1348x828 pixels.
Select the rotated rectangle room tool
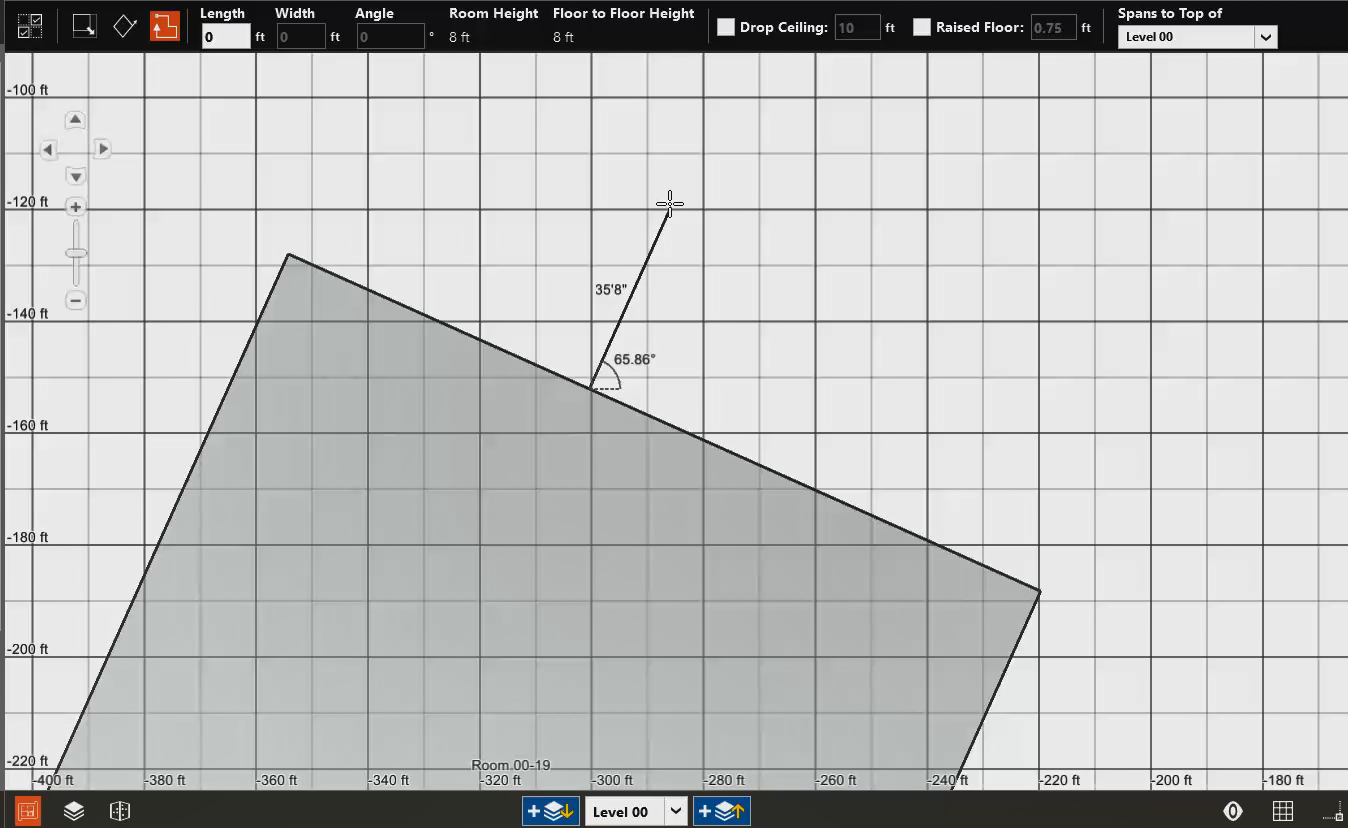coord(124,26)
